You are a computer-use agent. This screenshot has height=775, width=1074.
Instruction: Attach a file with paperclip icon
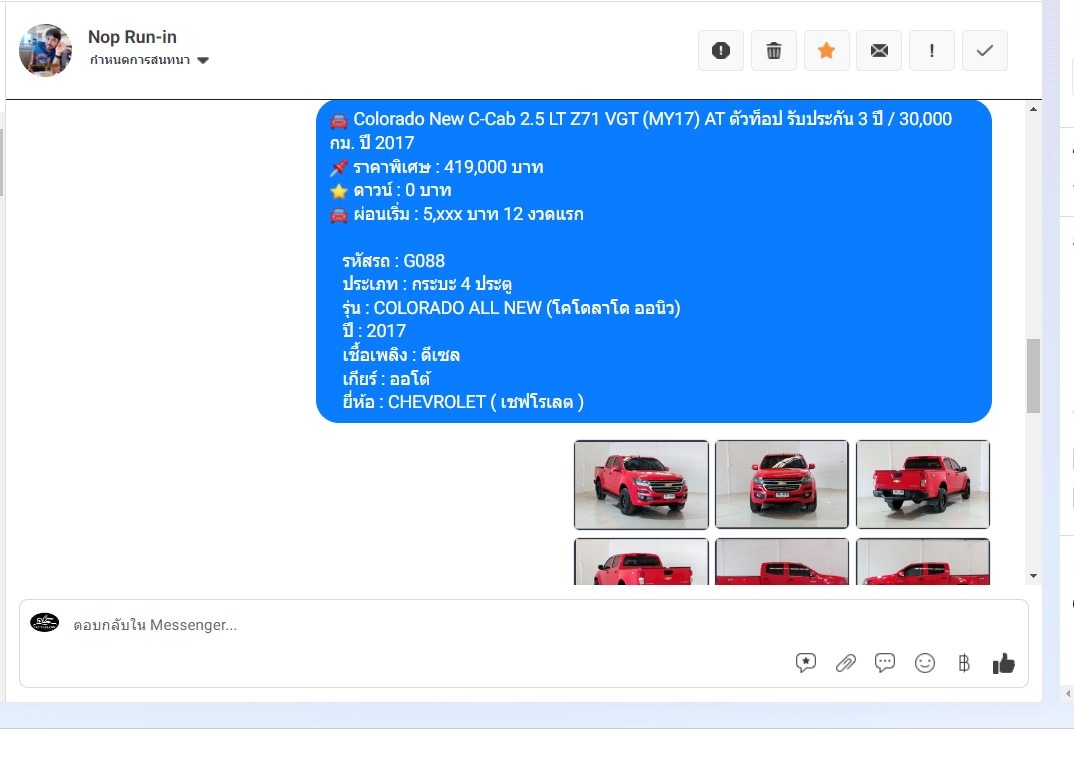(845, 663)
